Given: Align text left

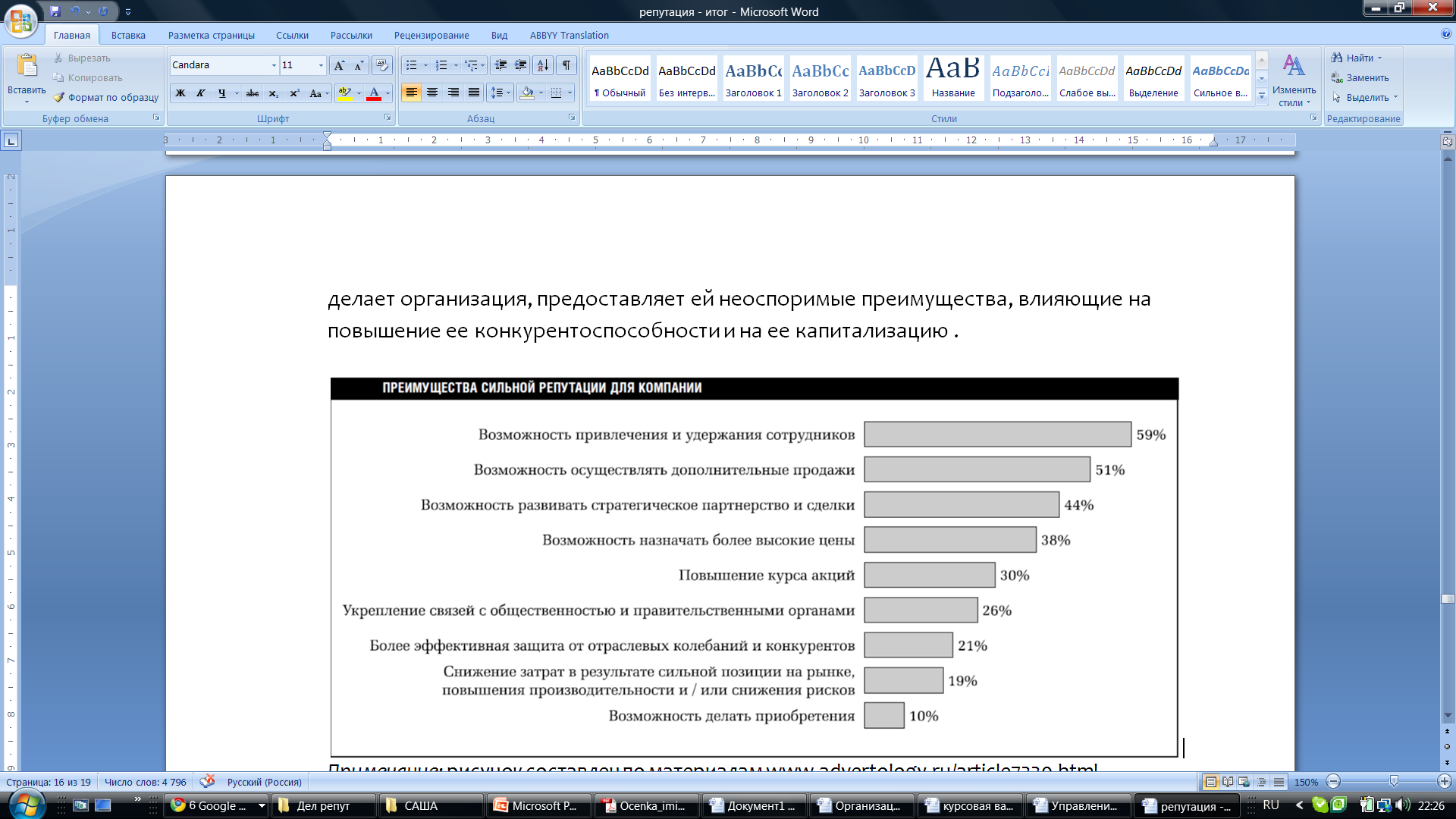Looking at the screenshot, I should (x=412, y=93).
